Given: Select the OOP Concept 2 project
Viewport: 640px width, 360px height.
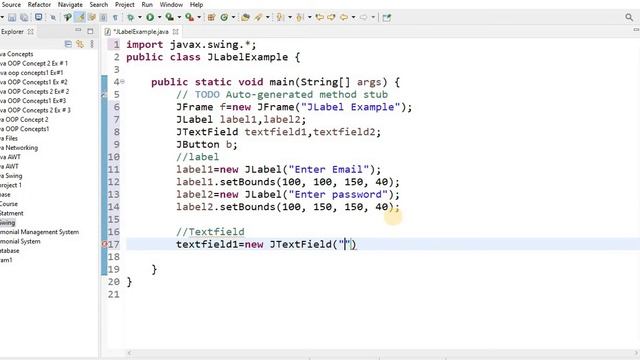Looking at the screenshot, I should (24, 120).
